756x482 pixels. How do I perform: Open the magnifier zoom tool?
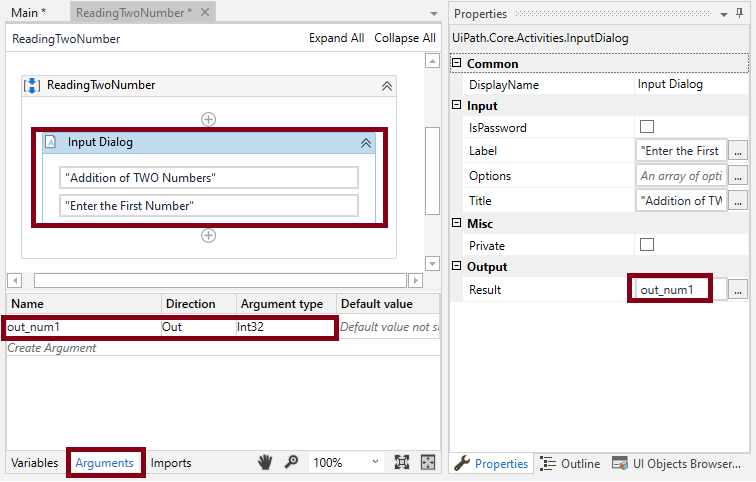click(x=291, y=462)
